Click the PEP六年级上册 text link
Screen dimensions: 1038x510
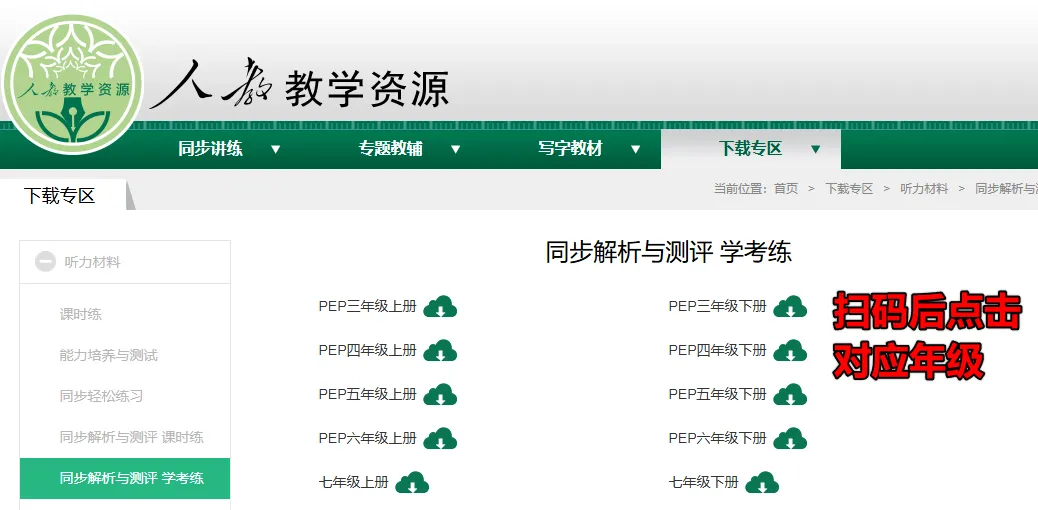coord(367,438)
